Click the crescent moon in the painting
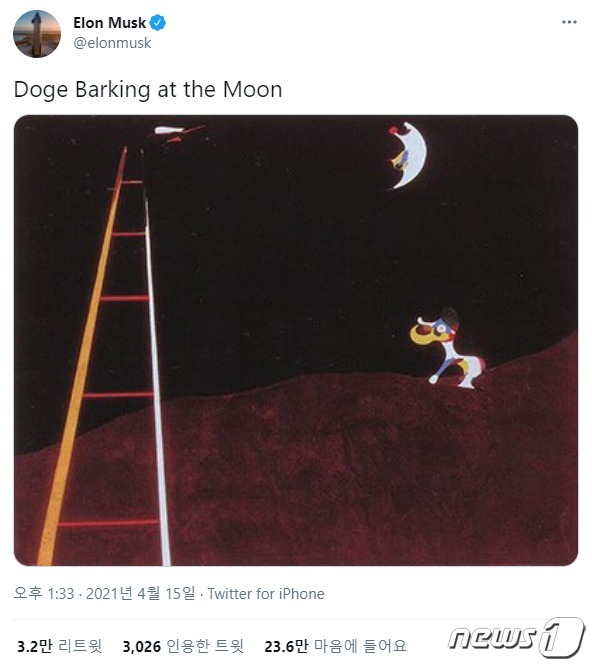This screenshot has width=592, height=667. coord(408,155)
